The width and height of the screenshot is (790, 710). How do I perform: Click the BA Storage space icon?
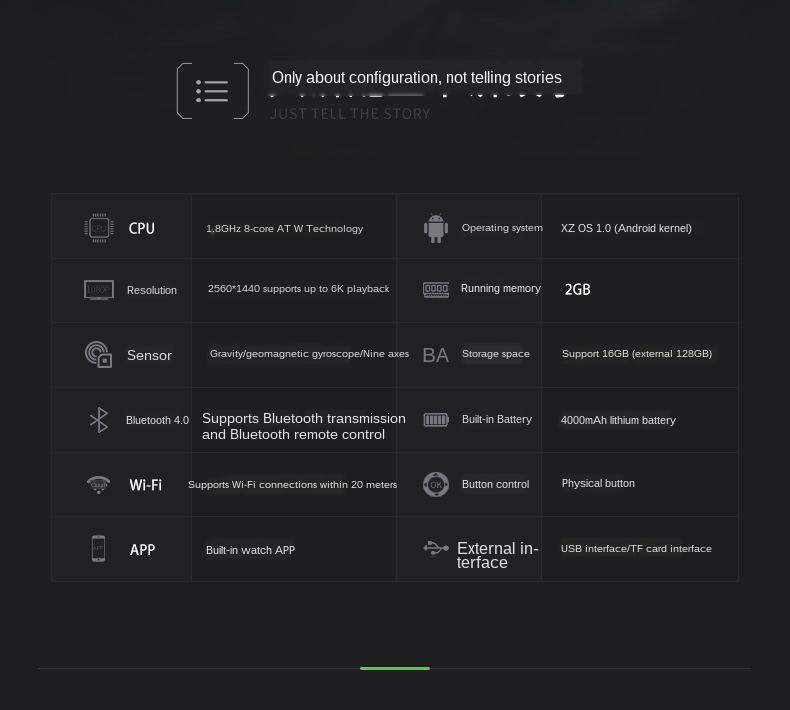(436, 355)
